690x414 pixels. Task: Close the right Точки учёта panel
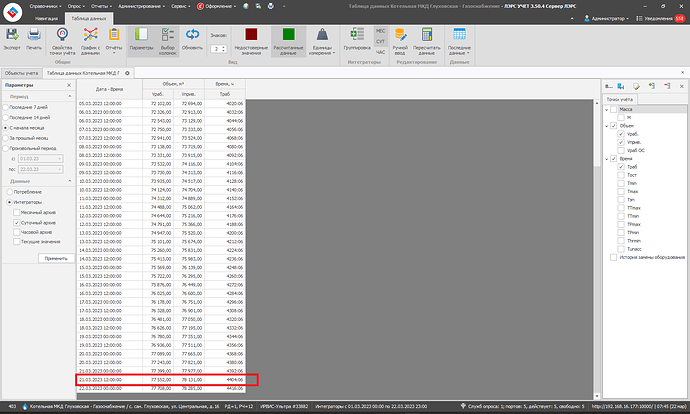point(682,86)
